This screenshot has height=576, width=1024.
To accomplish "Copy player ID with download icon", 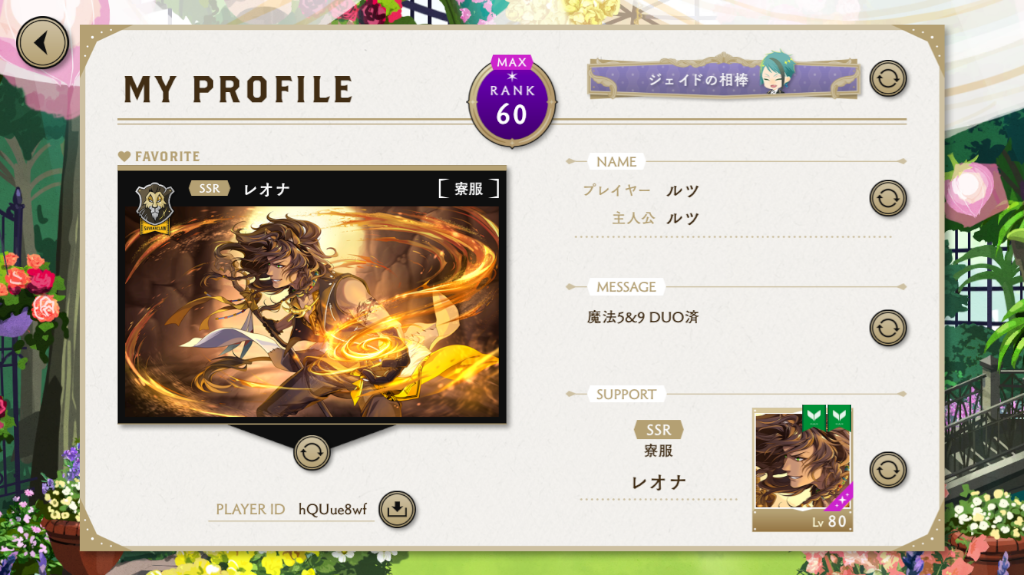I will coord(397,509).
